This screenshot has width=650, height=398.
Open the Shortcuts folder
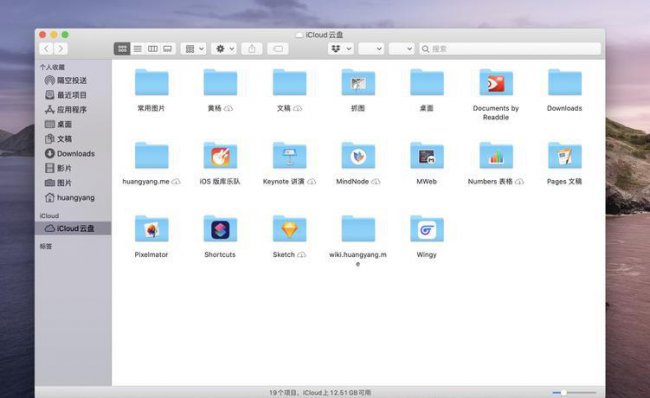pyautogui.click(x=220, y=229)
